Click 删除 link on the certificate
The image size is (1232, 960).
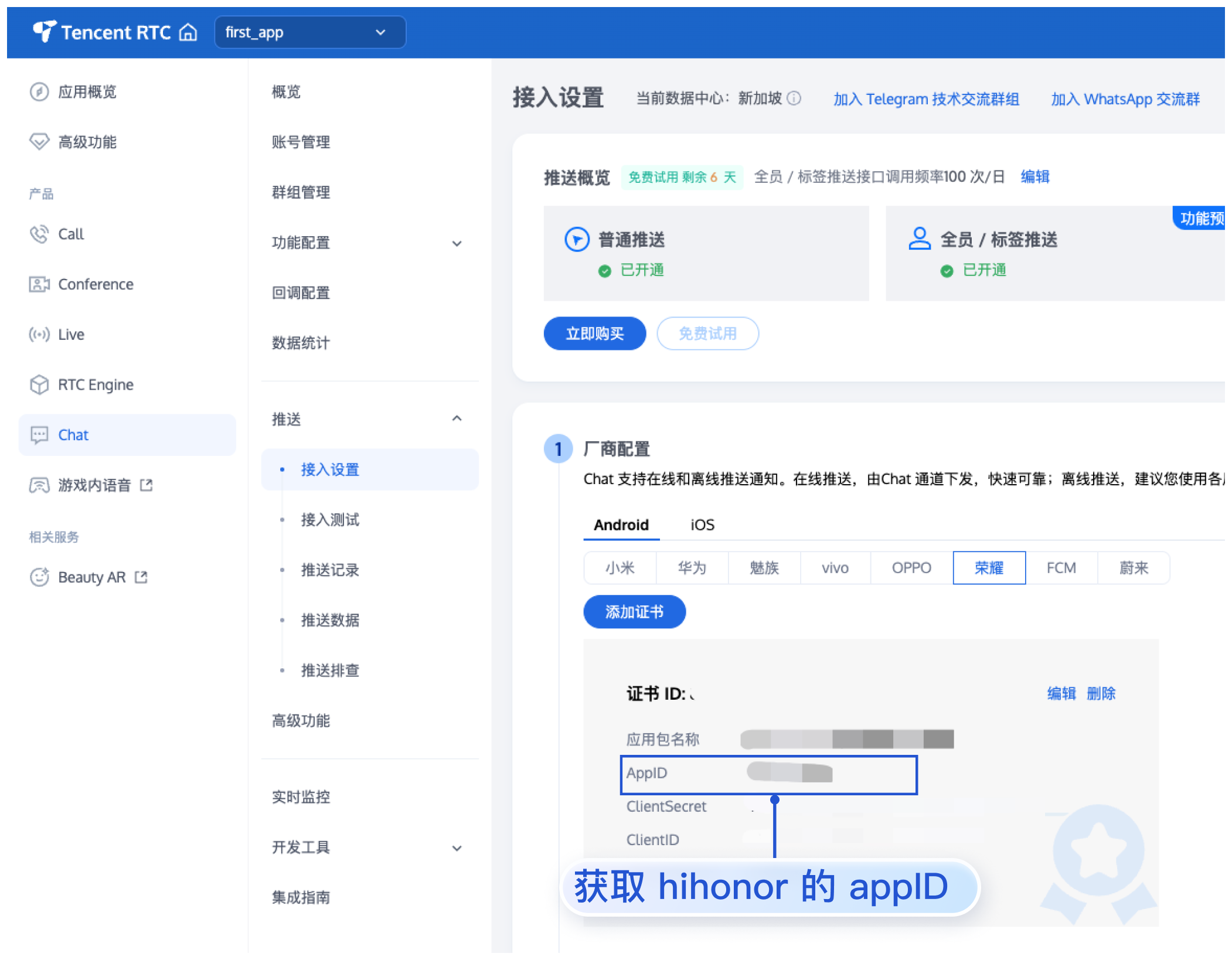(1101, 693)
